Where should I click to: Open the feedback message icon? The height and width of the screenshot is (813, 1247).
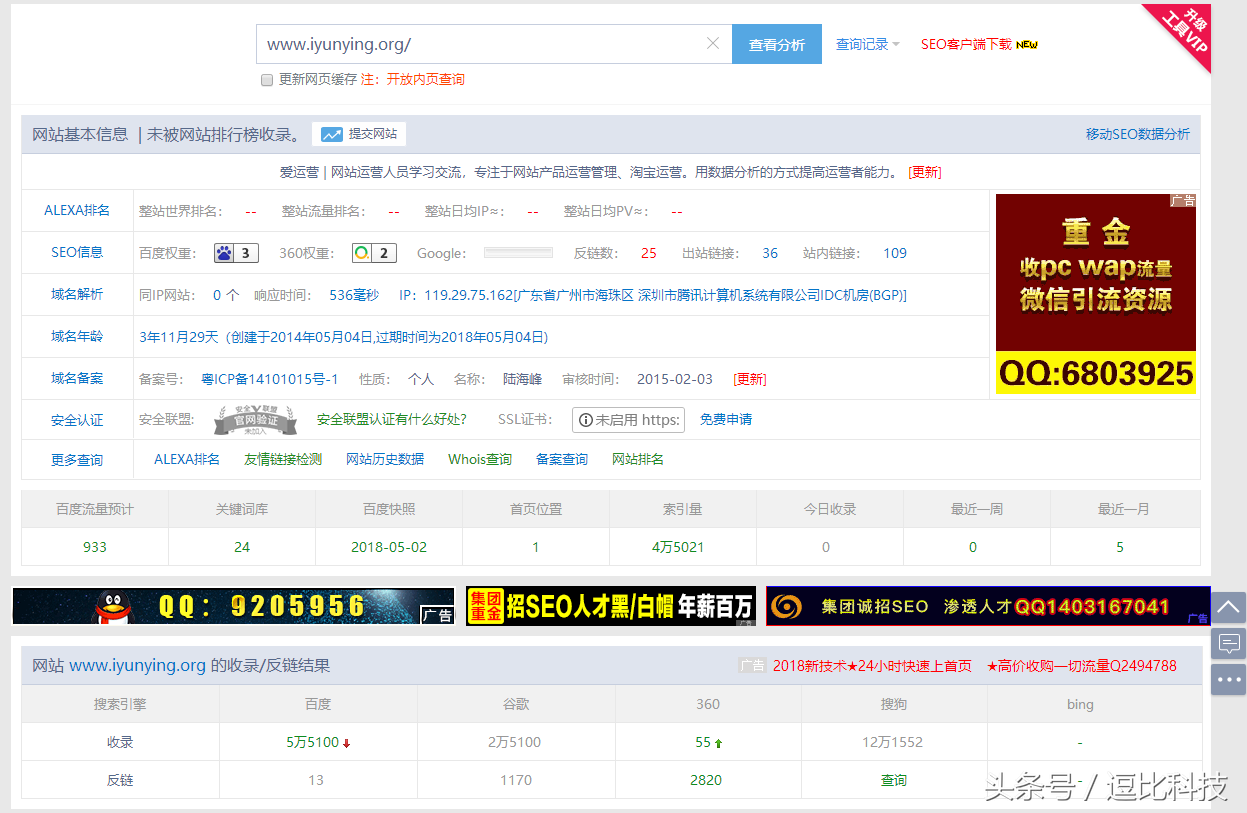point(1229,643)
